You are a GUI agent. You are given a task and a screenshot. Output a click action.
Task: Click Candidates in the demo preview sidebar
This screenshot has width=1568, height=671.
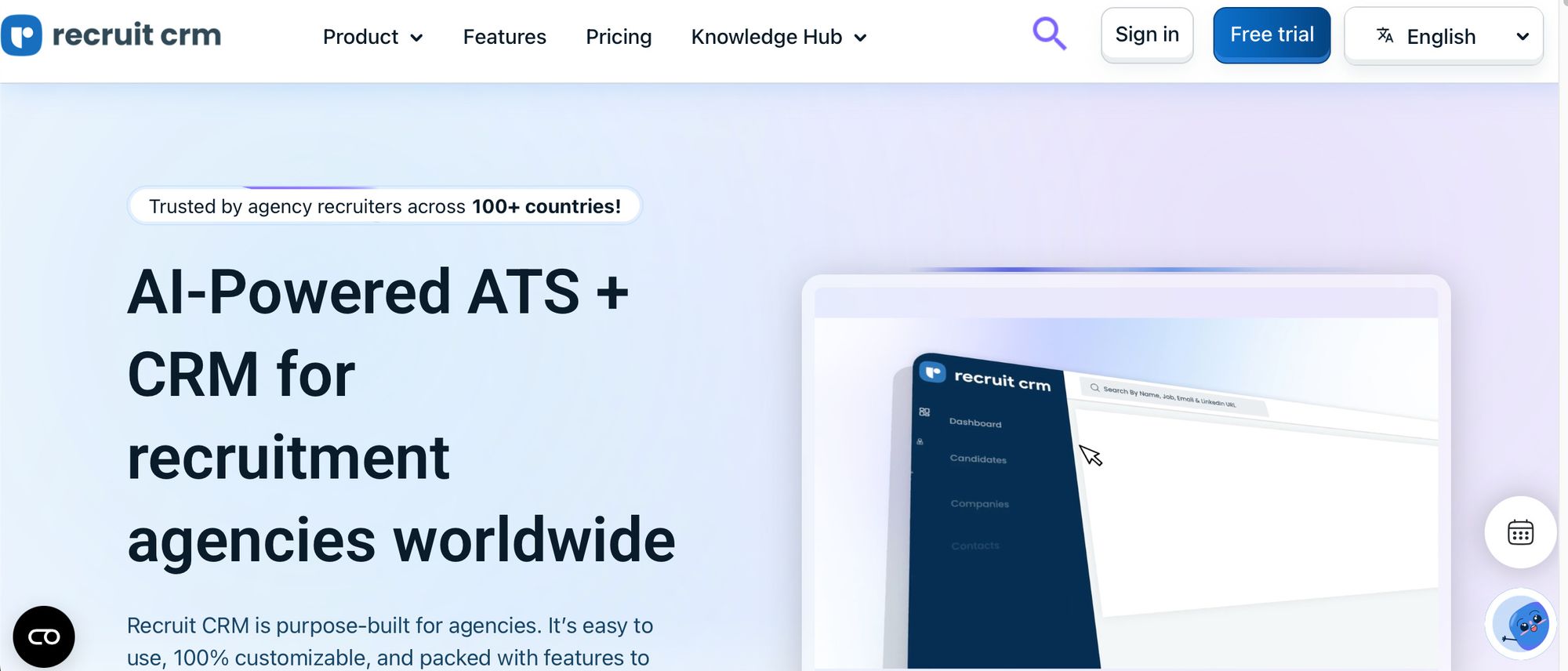coord(978,459)
